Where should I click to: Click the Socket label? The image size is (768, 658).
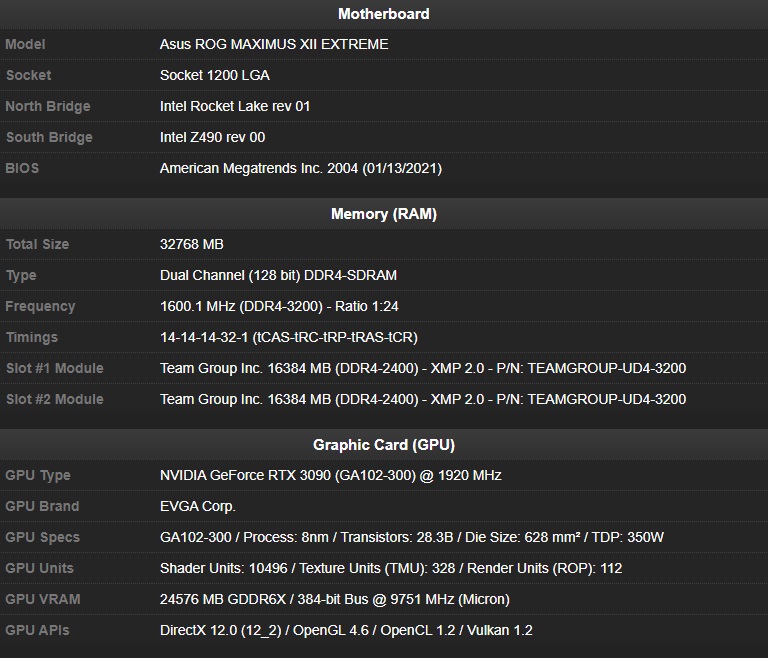coord(28,75)
